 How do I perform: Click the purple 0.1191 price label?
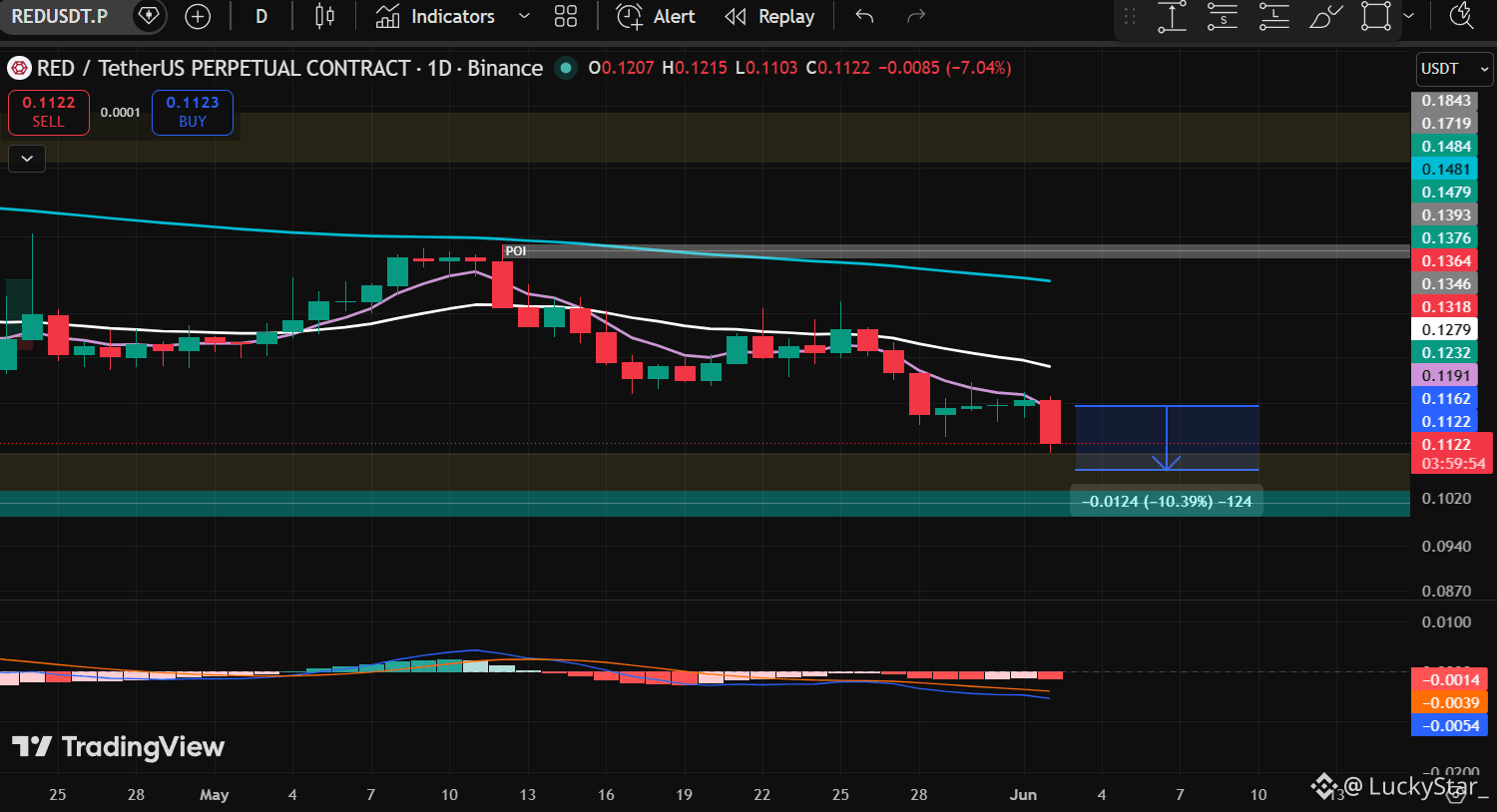click(x=1446, y=376)
